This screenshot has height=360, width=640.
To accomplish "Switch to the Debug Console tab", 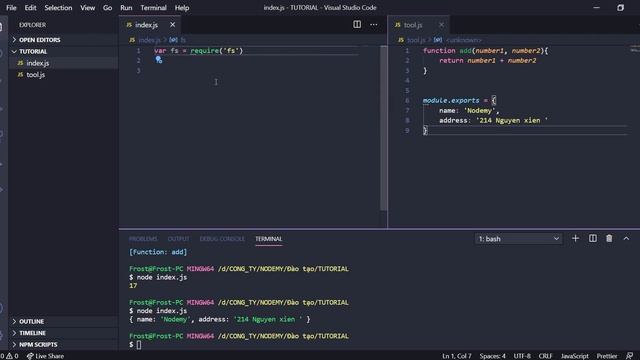I will [x=222, y=239].
